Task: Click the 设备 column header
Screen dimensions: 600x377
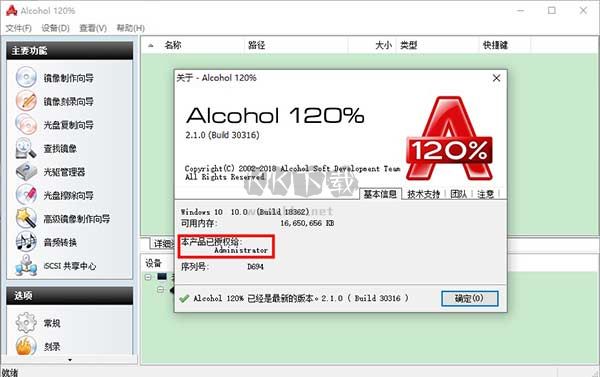Action: tap(153, 263)
